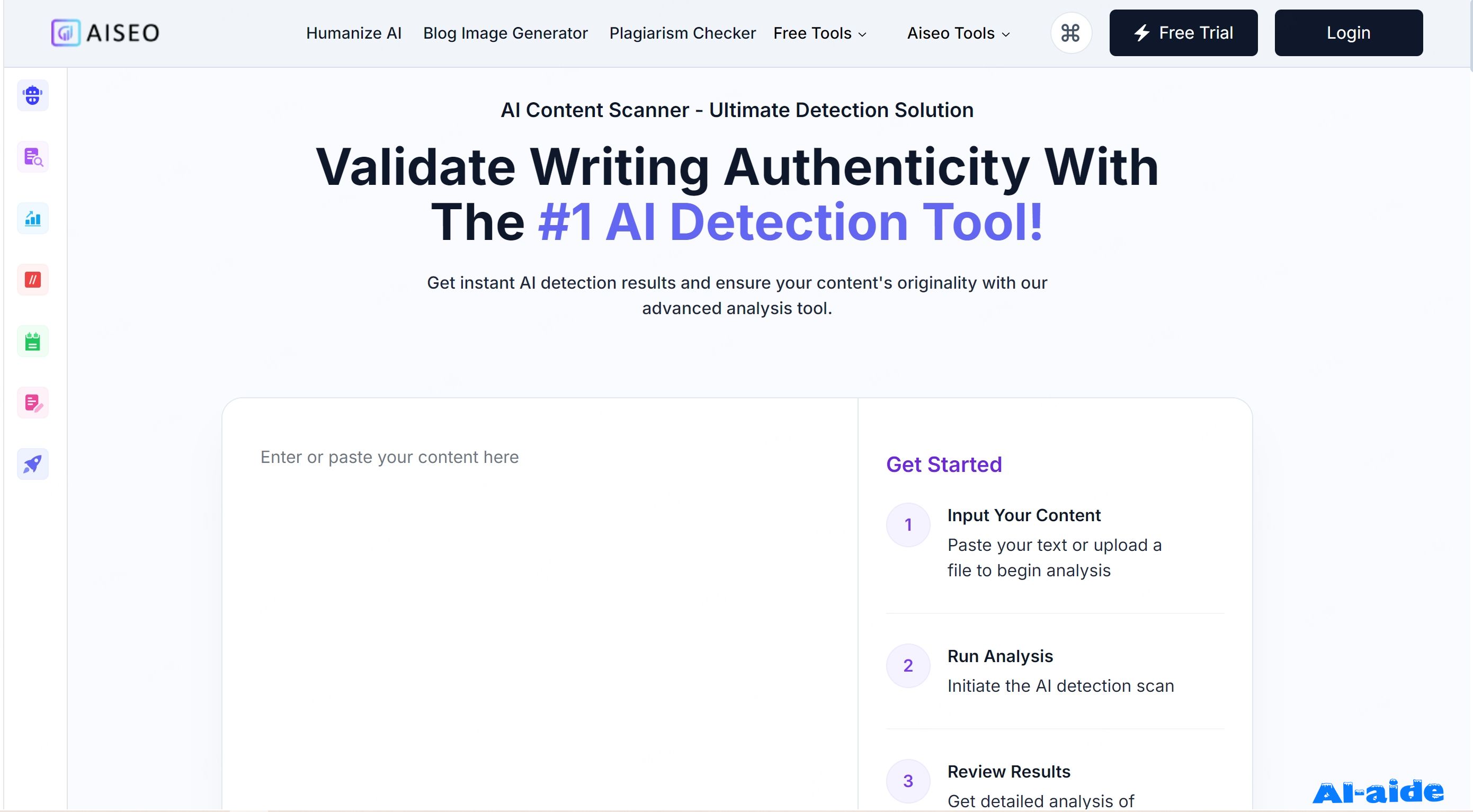This screenshot has height=812, width=1473.
Task: Click step 1 number circle
Action: click(908, 525)
